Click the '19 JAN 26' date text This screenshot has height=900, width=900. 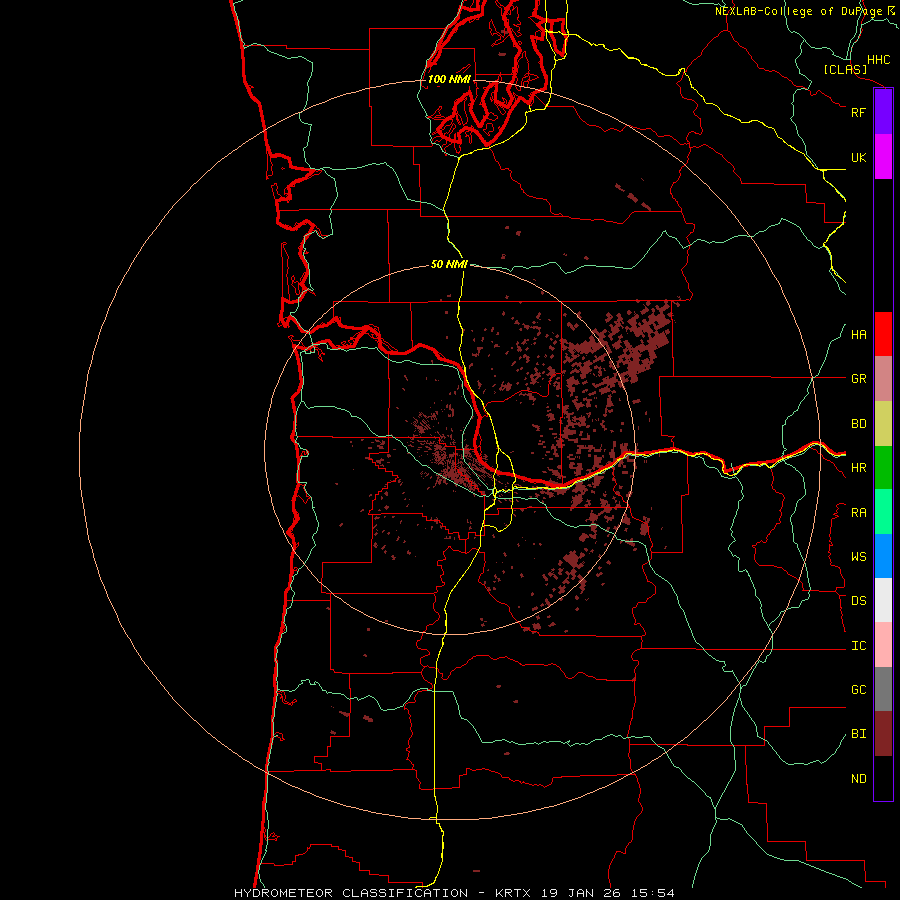click(x=582, y=893)
